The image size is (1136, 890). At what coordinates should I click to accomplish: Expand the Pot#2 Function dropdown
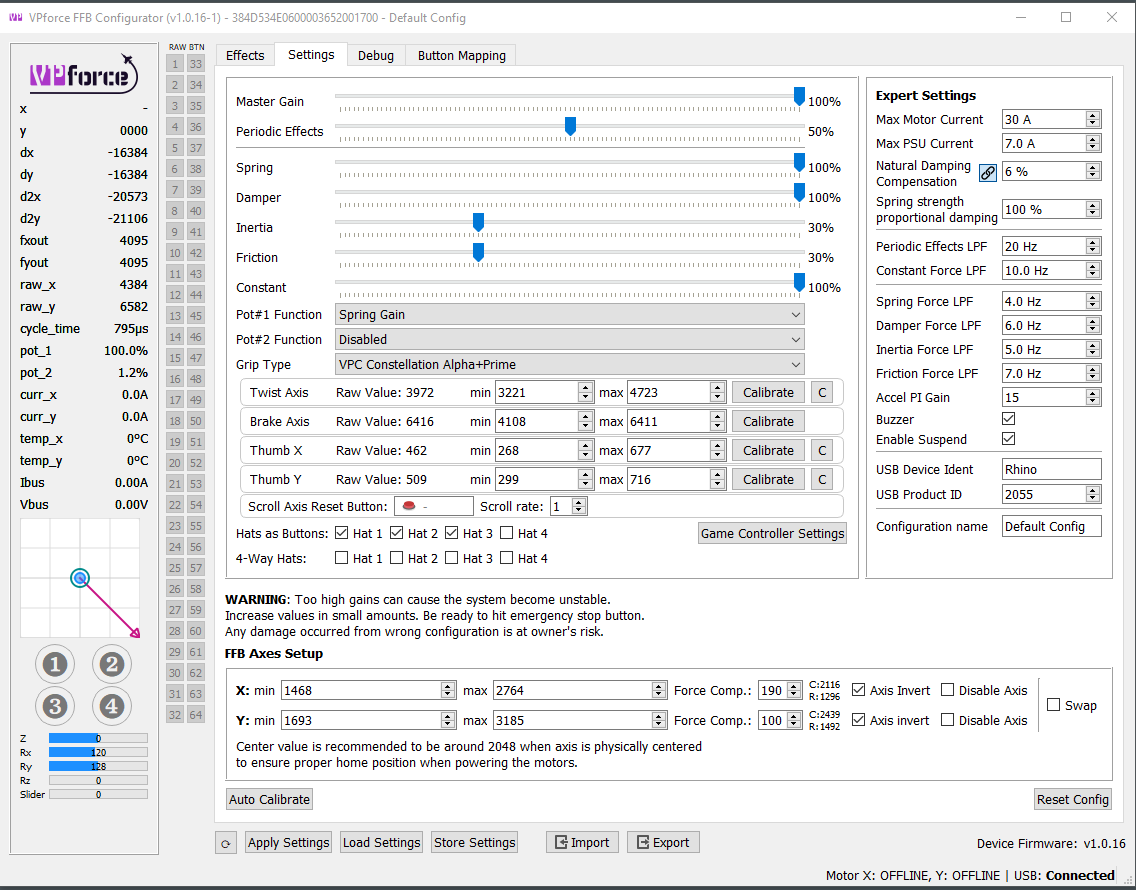click(x=570, y=338)
